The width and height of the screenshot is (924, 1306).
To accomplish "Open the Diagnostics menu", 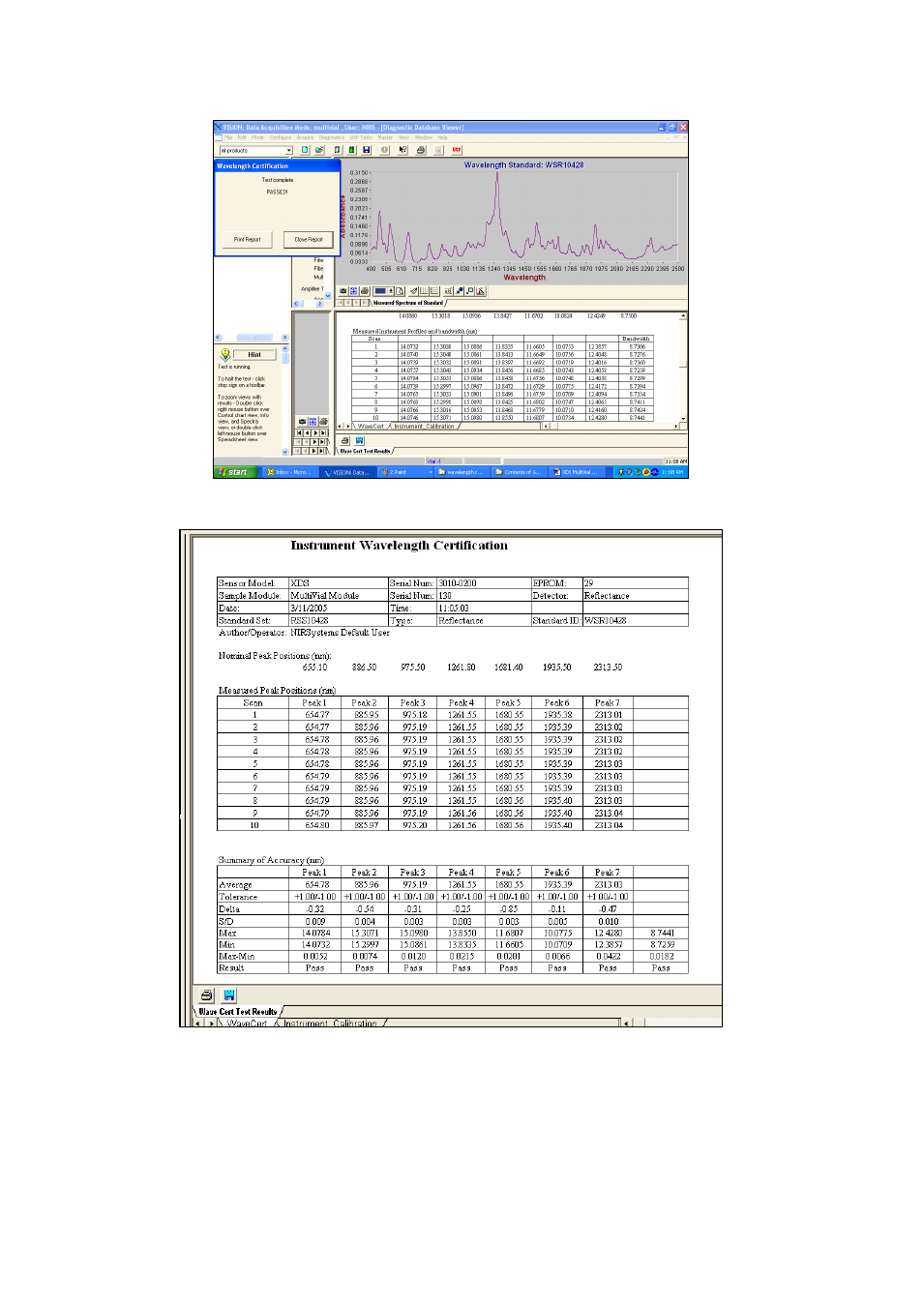I will (x=332, y=137).
